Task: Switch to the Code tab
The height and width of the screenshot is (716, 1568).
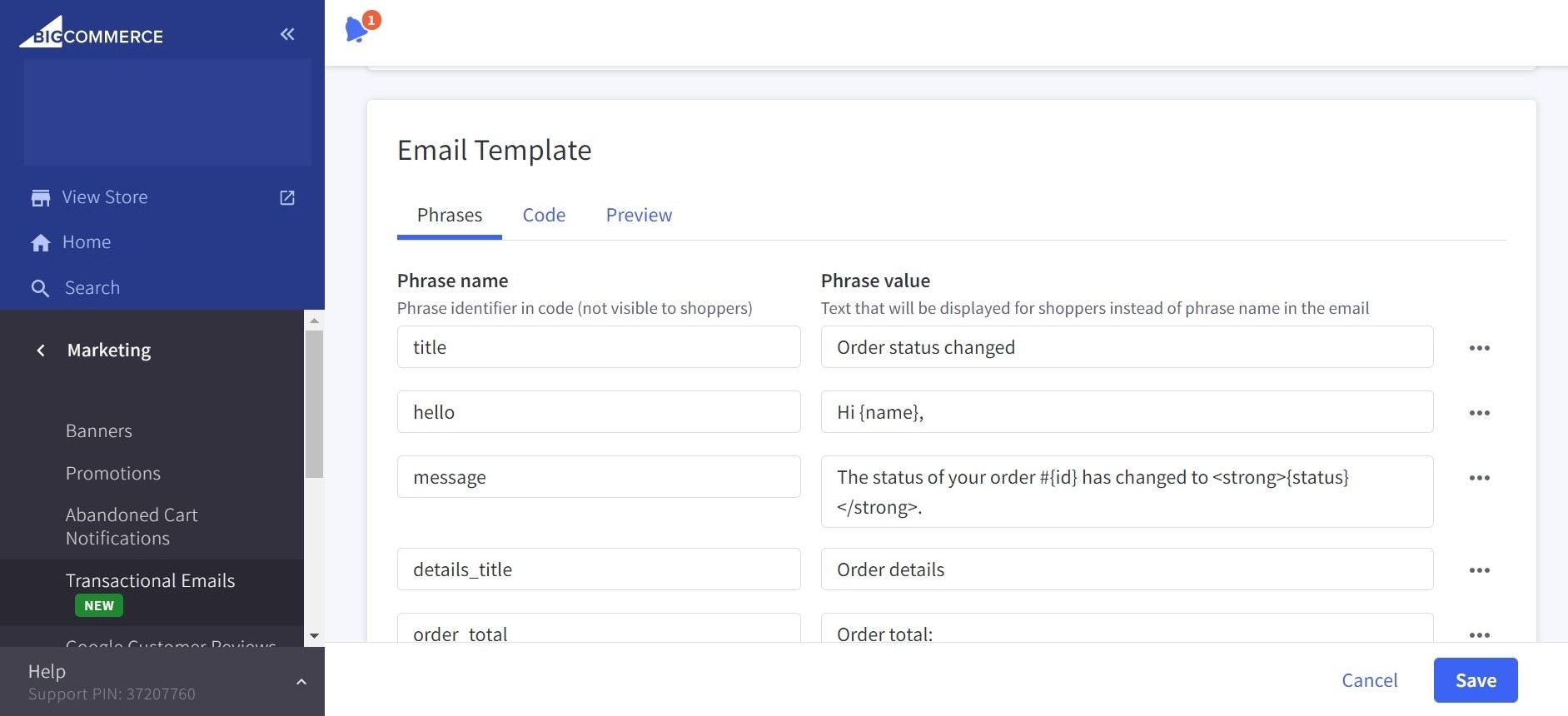Action: (x=544, y=216)
